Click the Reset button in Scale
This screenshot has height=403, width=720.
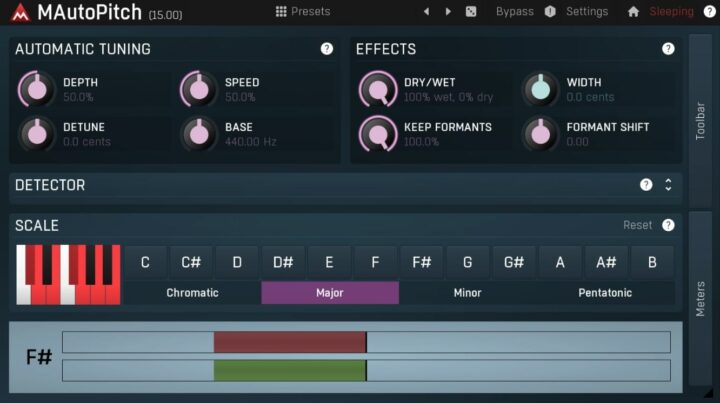[x=637, y=225]
